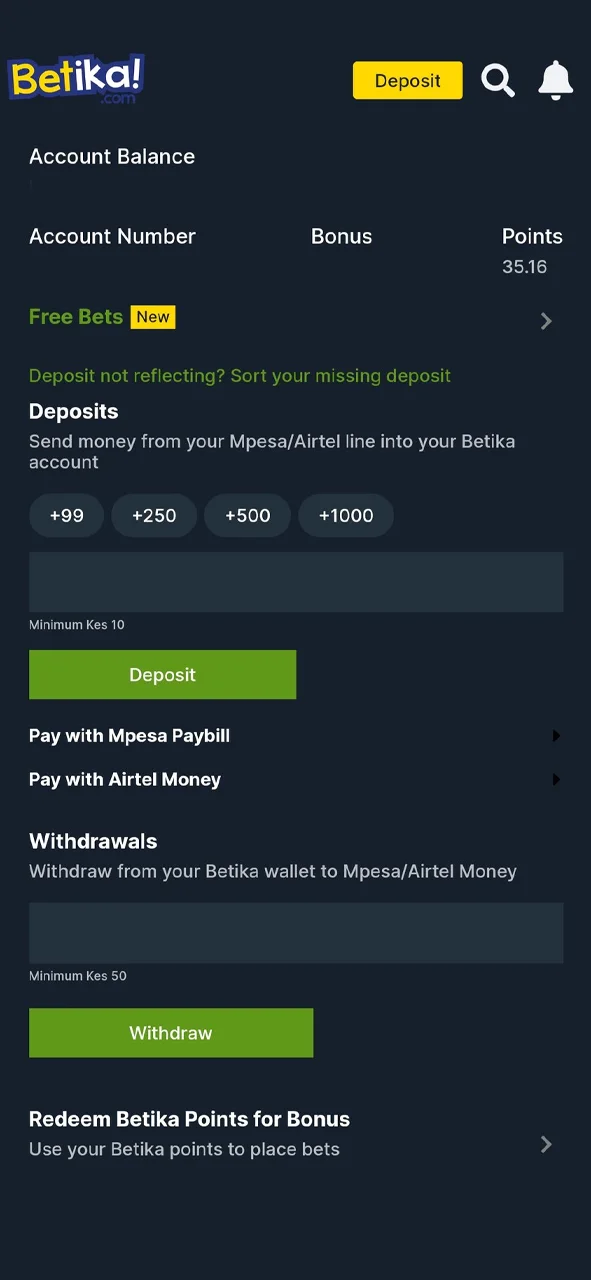Select the +99 quick deposit amount
The height and width of the screenshot is (1280, 591).
tap(66, 515)
